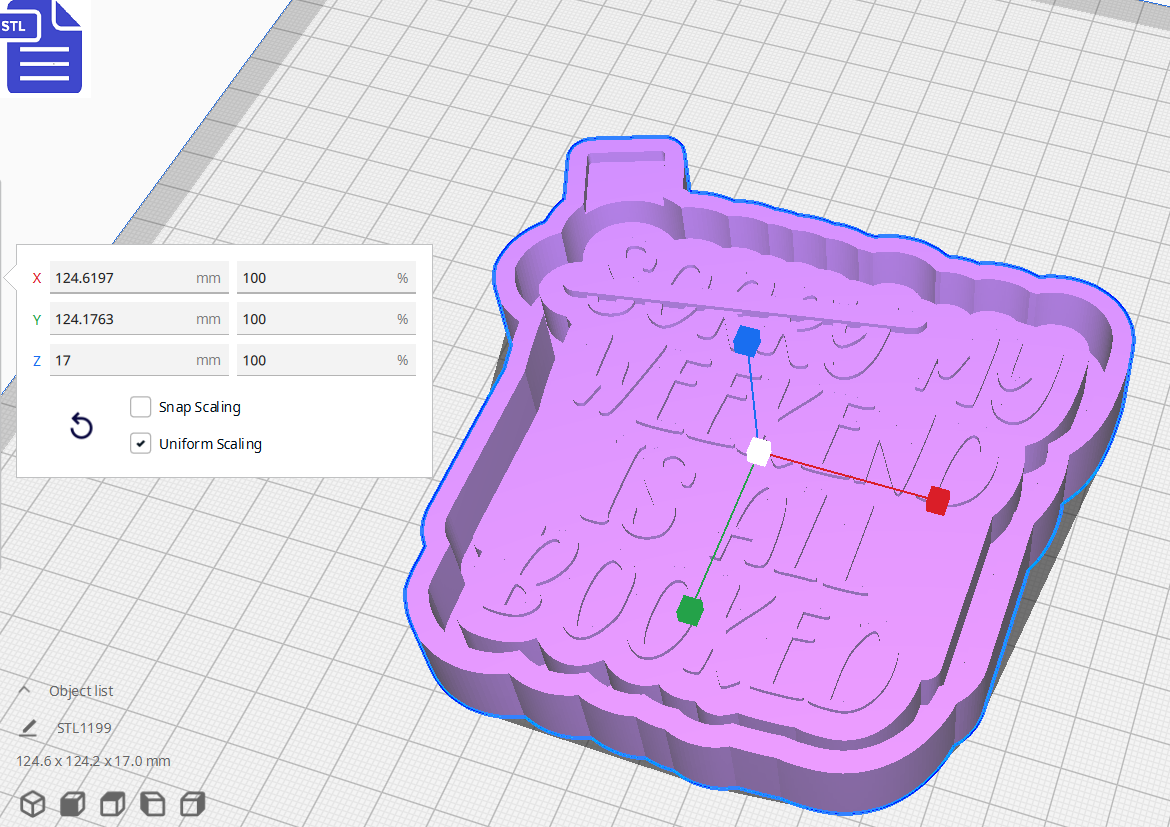Click the Y dimension input showing 124.1763 mm
Viewport: 1170px width, 827px height.
pyautogui.click(x=139, y=318)
